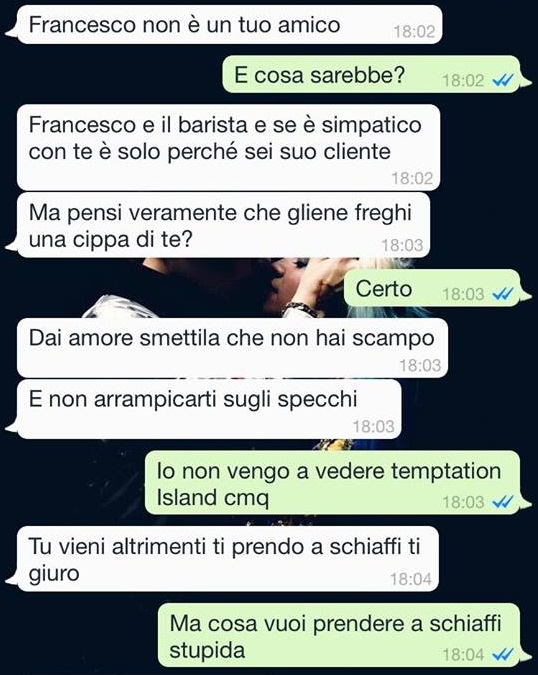Image resolution: width=538 pixels, height=675 pixels.
Task: Tap 'Dai amore smettila che non hai scampo'
Action: 232,348
